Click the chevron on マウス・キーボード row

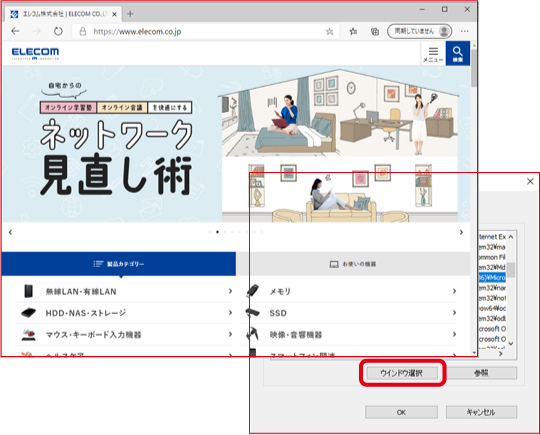pyautogui.click(x=230, y=334)
